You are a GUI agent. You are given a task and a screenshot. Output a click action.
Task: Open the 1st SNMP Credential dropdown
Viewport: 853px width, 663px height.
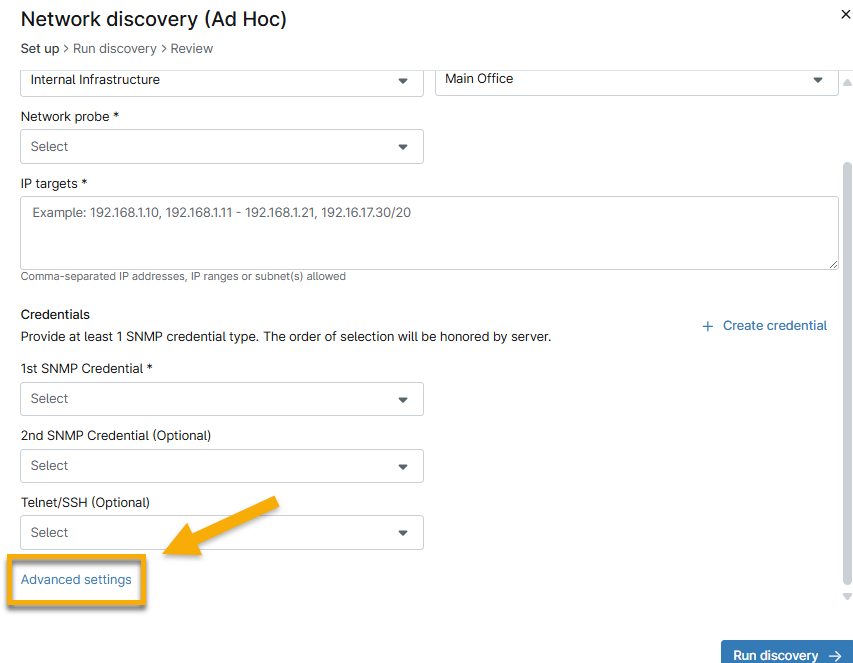[221, 399]
